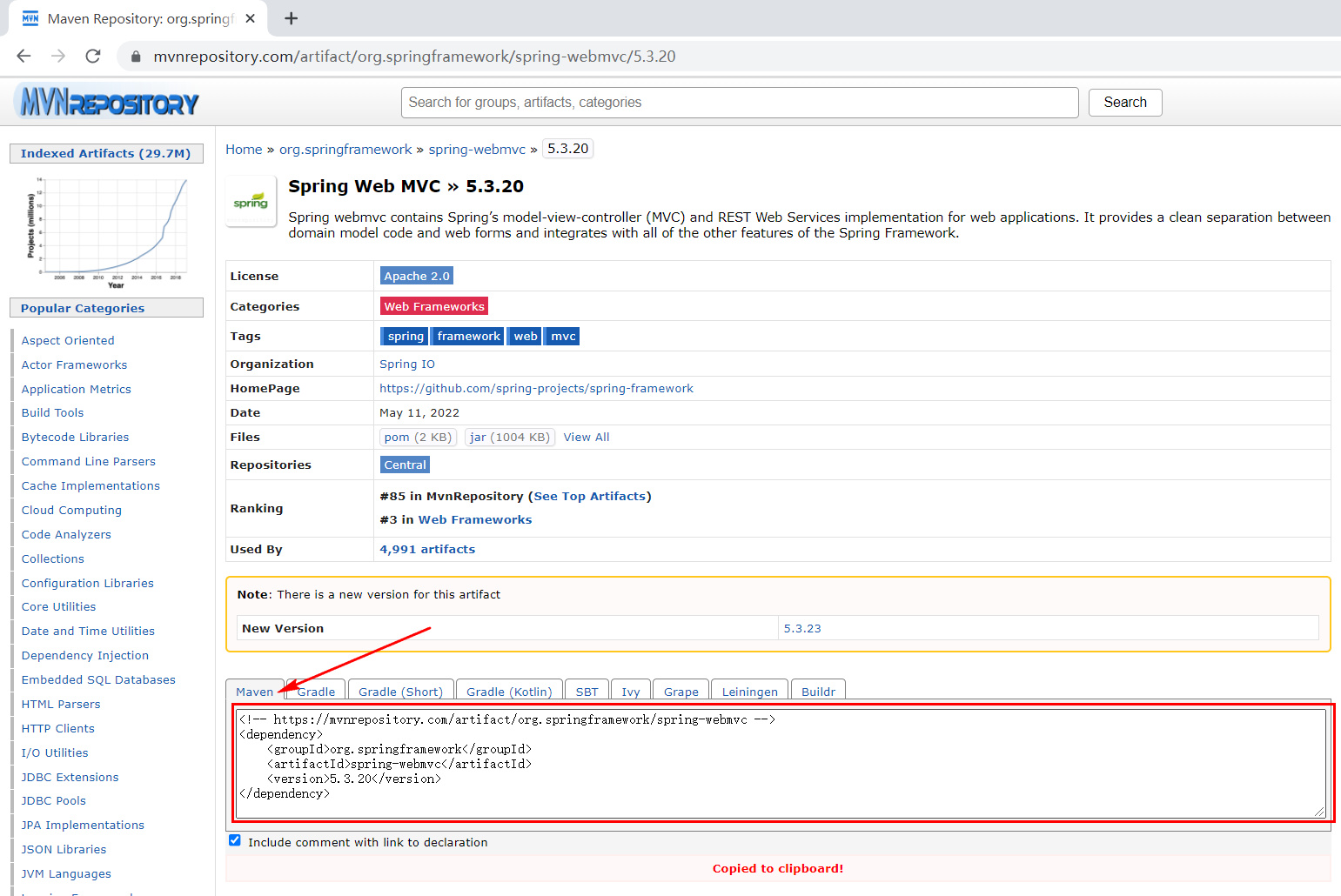This screenshot has height=896, width=1341.
Task: Open Code Analyzers category
Action: 66,535
